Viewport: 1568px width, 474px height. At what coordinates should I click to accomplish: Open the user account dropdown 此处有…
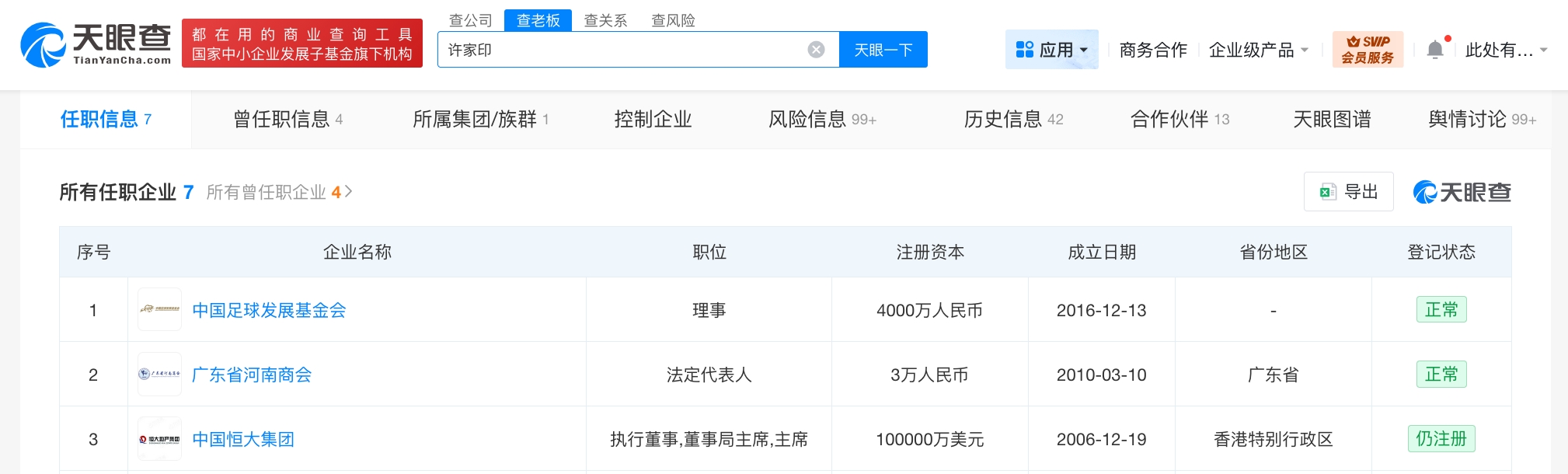(1506, 50)
